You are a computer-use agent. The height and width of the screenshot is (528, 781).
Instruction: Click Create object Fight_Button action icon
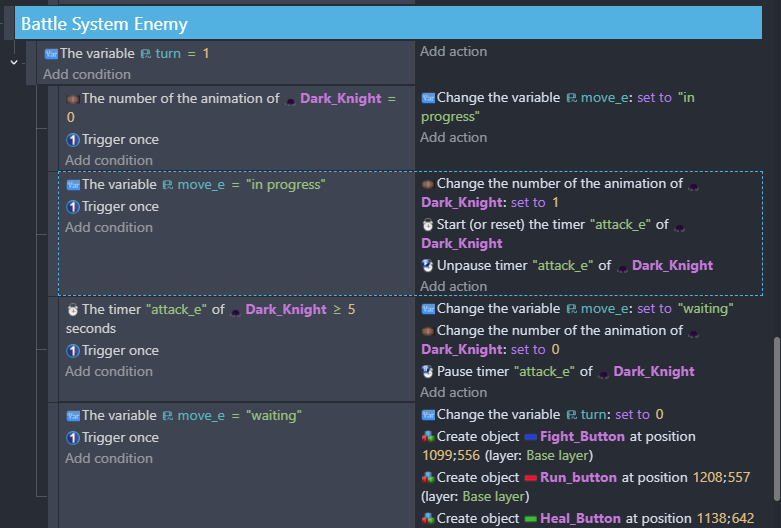point(428,437)
